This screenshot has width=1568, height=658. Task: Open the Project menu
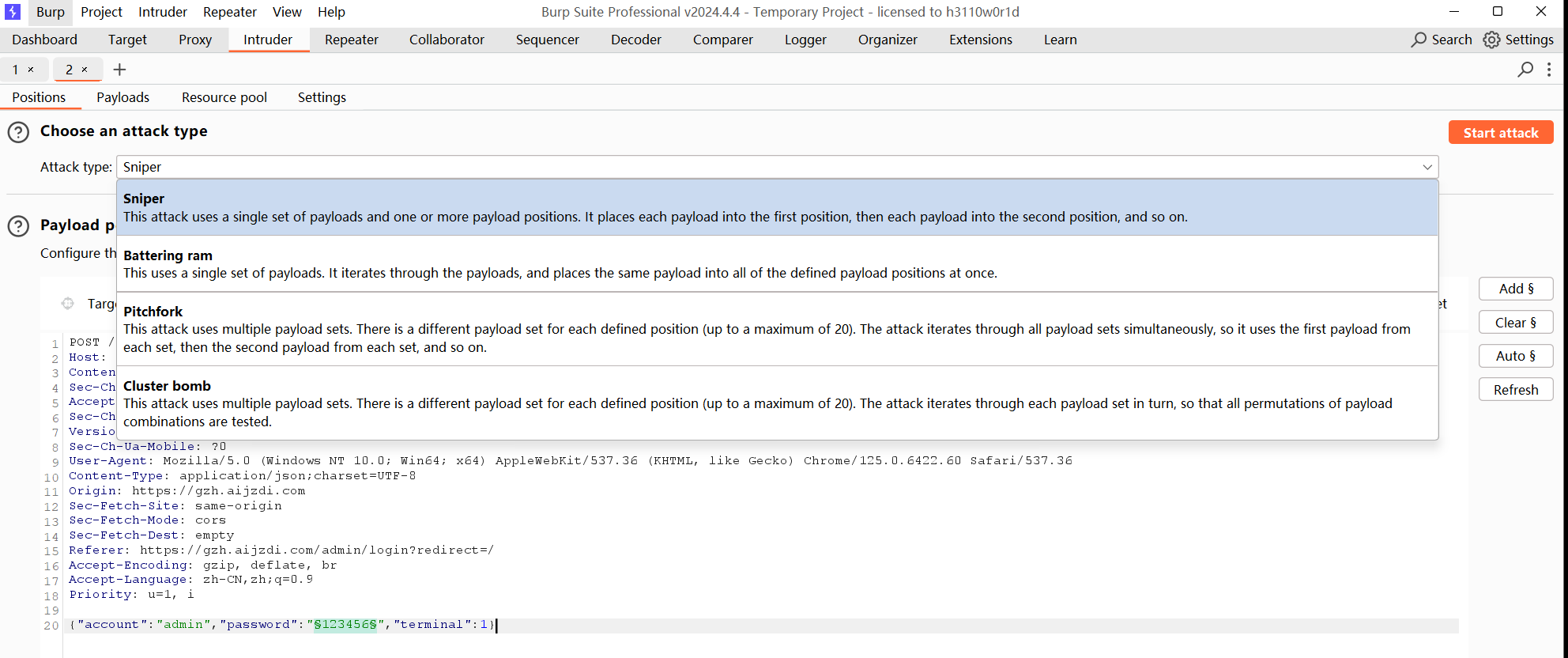pyautogui.click(x=101, y=12)
